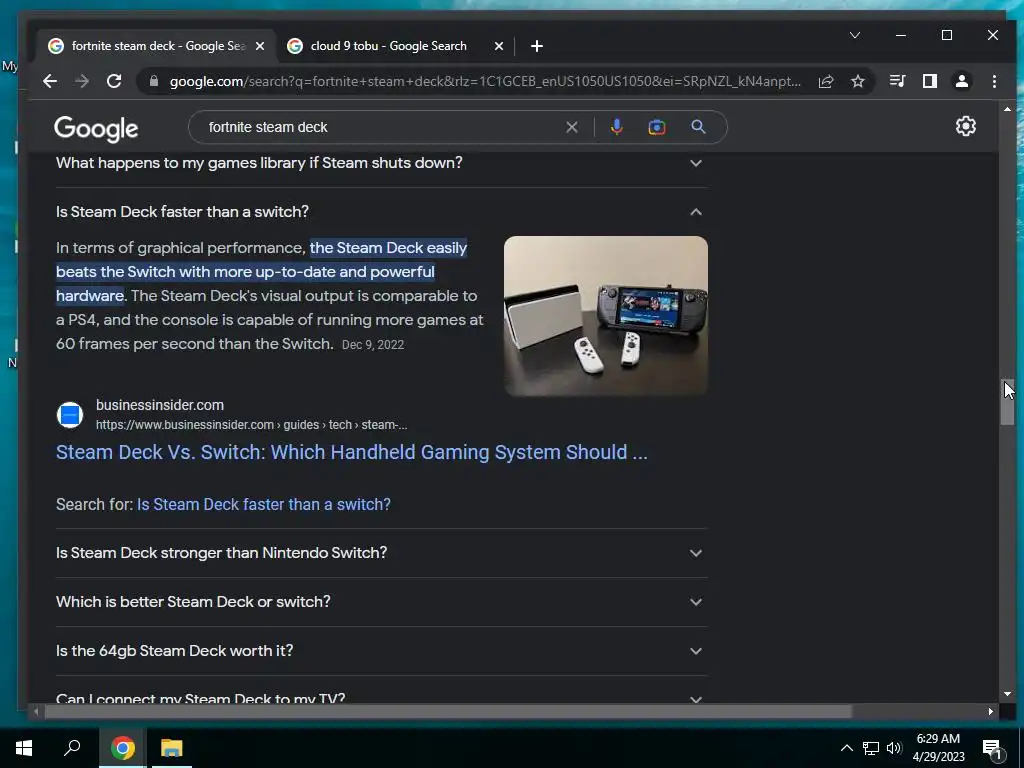Image resolution: width=1024 pixels, height=768 pixels.
Task: Open the Steam Deck and Switch photo
Action: [x=605, y=315]
